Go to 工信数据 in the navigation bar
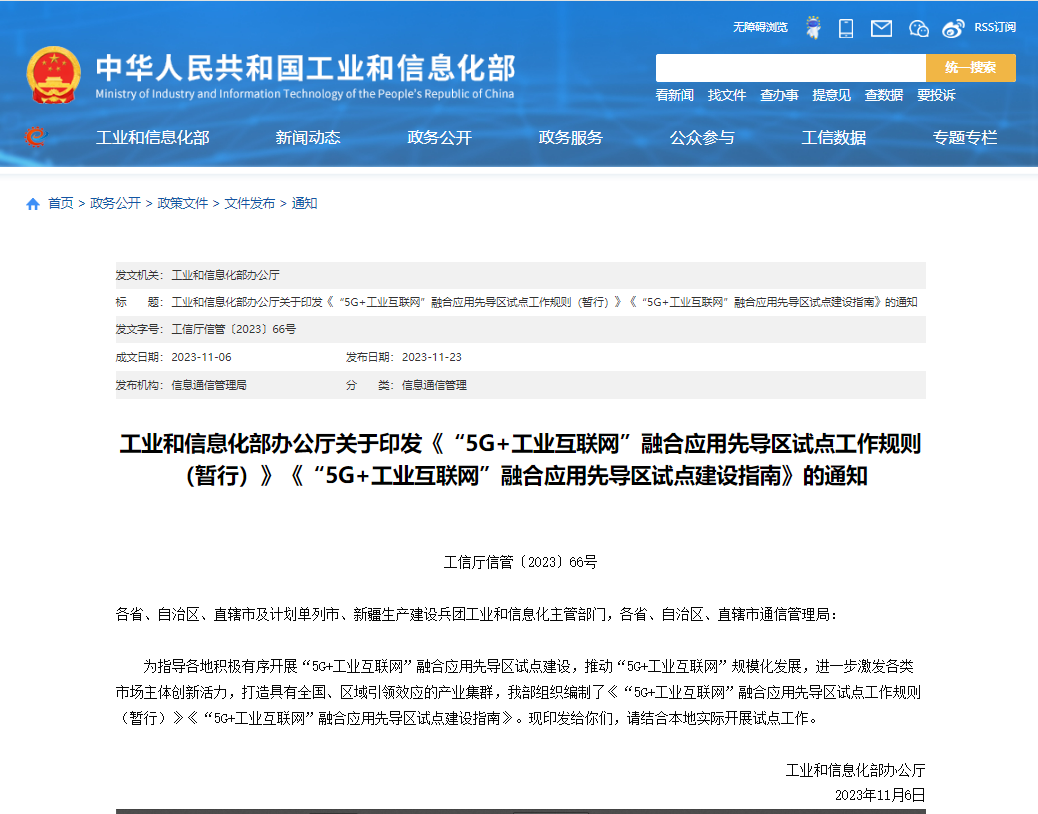Screen dimensions: 1038x814 coord(833,138)
